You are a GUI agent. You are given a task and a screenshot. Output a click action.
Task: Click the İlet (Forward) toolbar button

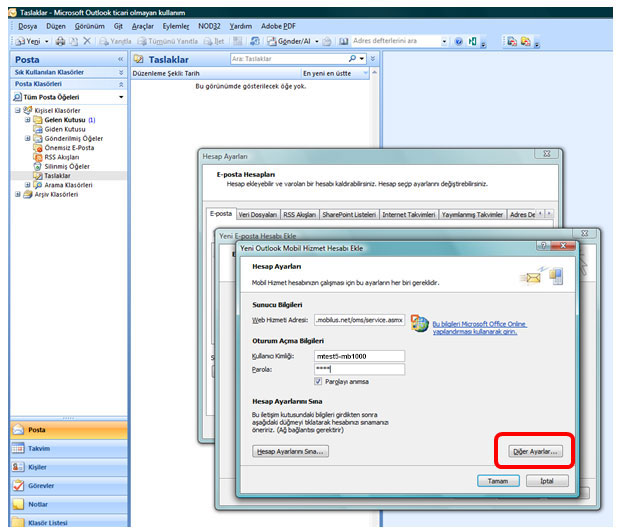214,41
